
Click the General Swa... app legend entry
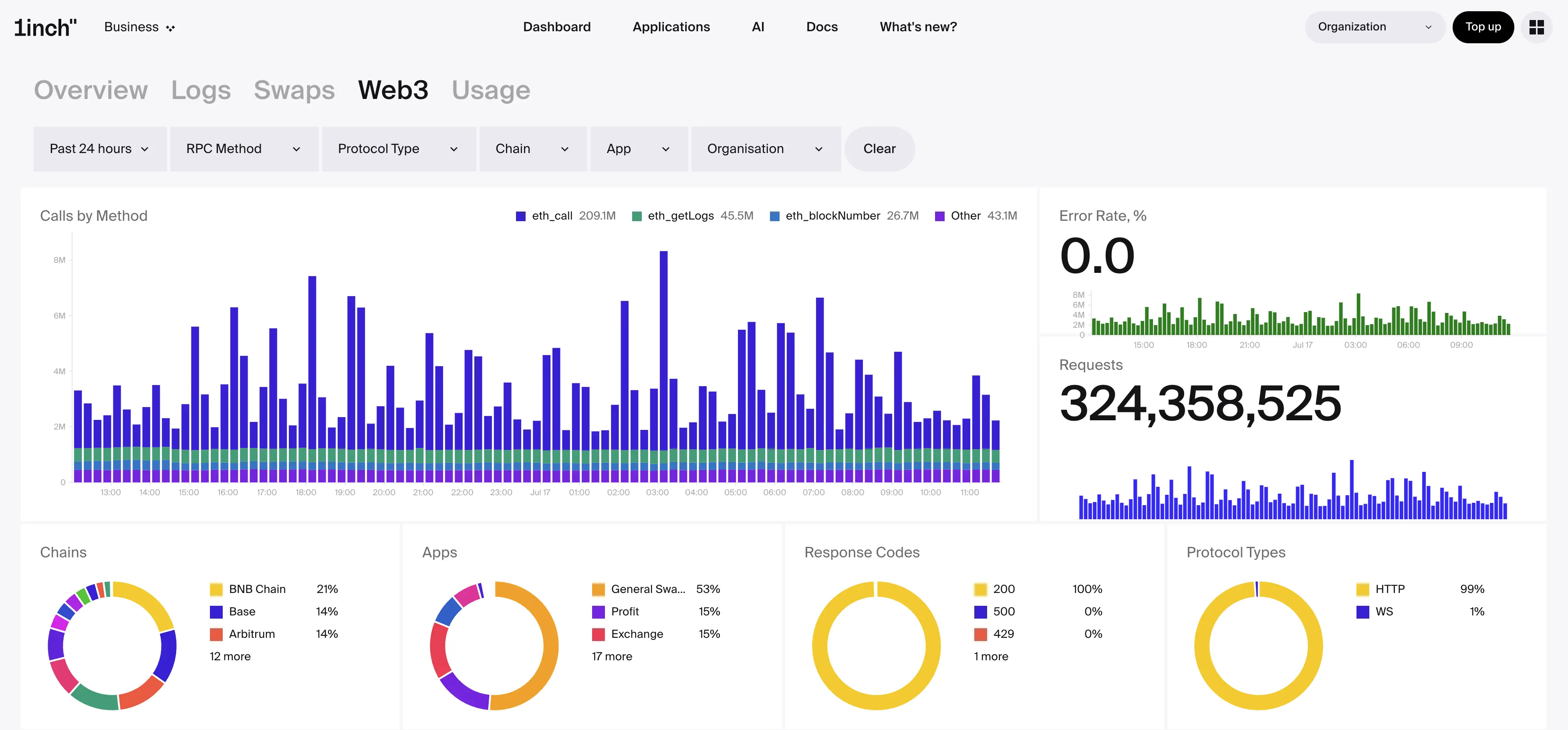tap(655, 589)
